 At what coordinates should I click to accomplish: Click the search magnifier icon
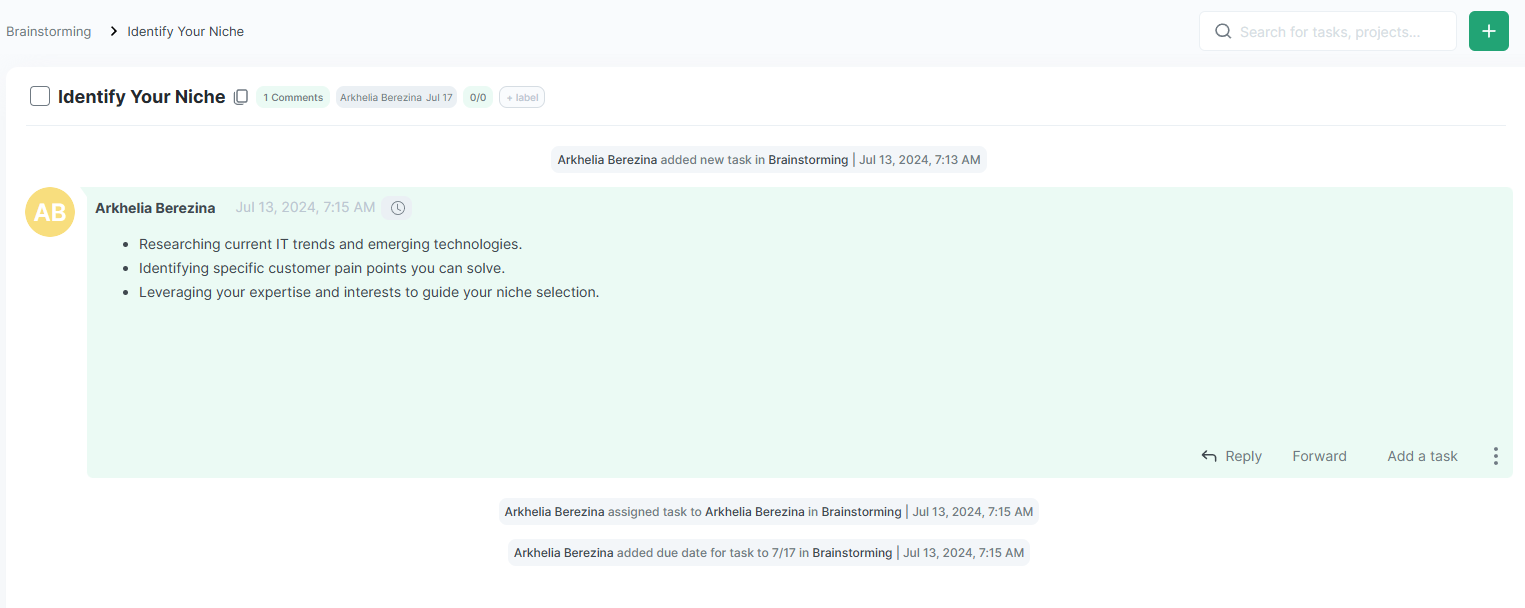point(1222,31)
